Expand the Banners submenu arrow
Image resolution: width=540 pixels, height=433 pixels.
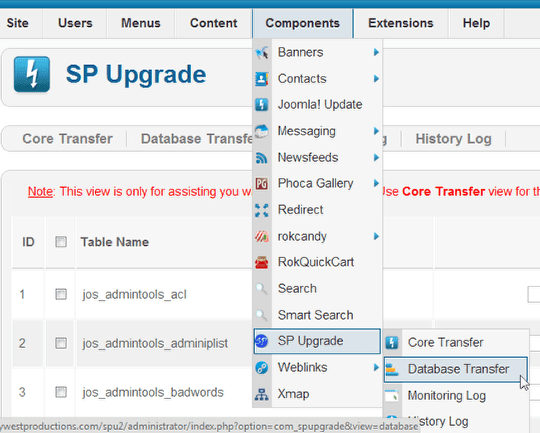376,52
